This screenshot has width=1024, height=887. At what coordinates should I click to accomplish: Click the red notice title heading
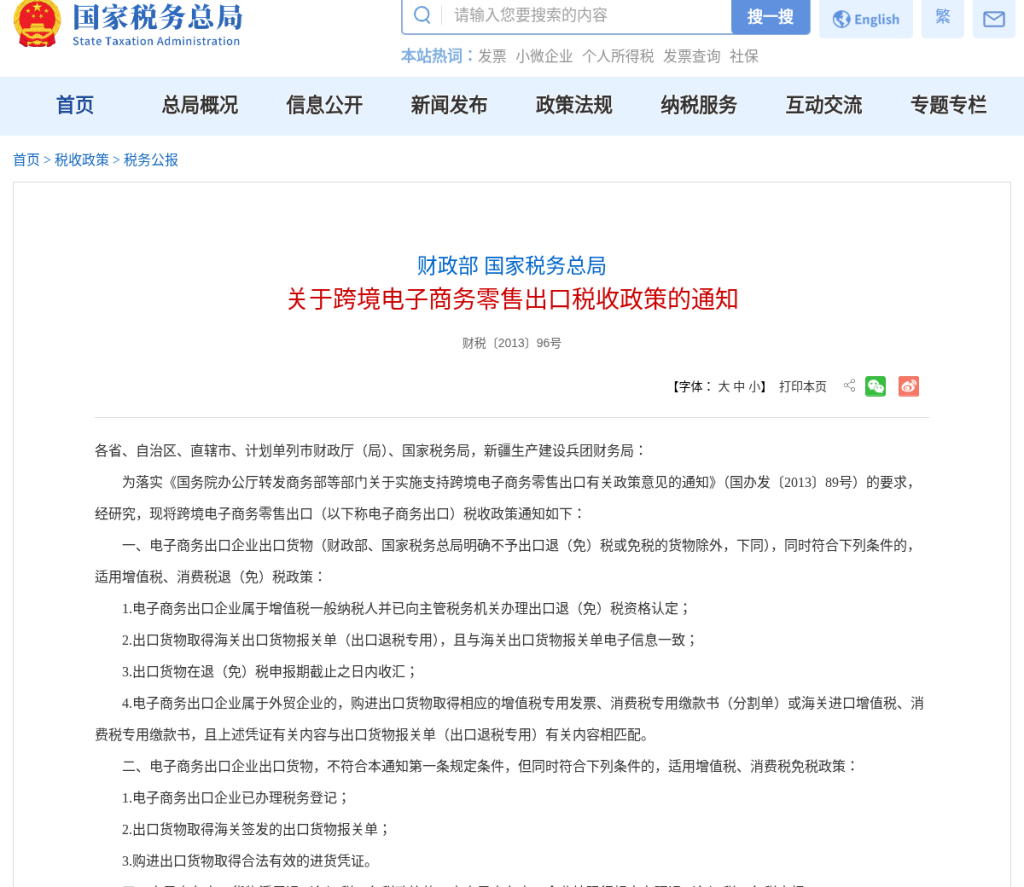[513, 299]
